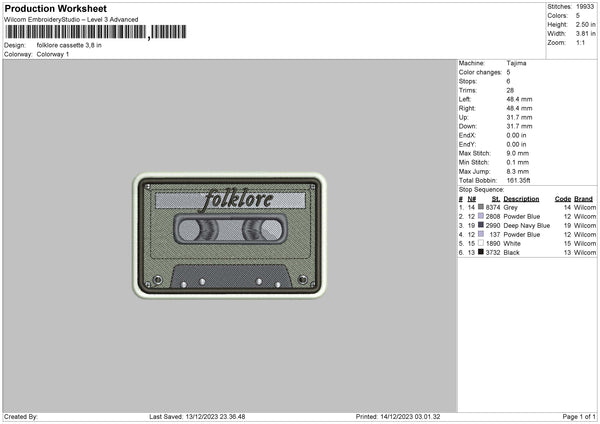Click the Down 31.7 mm value

519,126
